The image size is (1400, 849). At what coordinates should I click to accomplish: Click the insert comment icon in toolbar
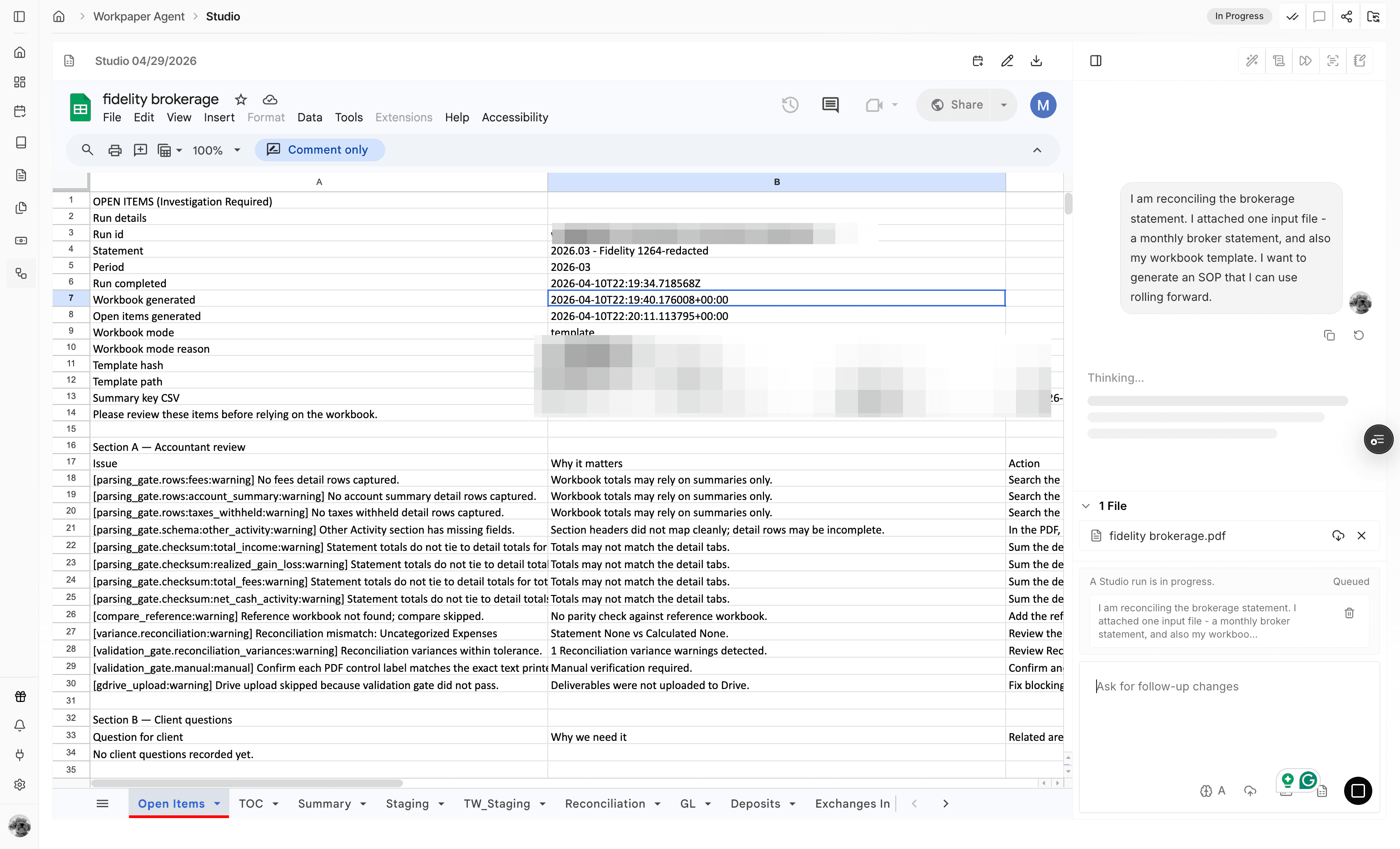(x=140, y=150)
